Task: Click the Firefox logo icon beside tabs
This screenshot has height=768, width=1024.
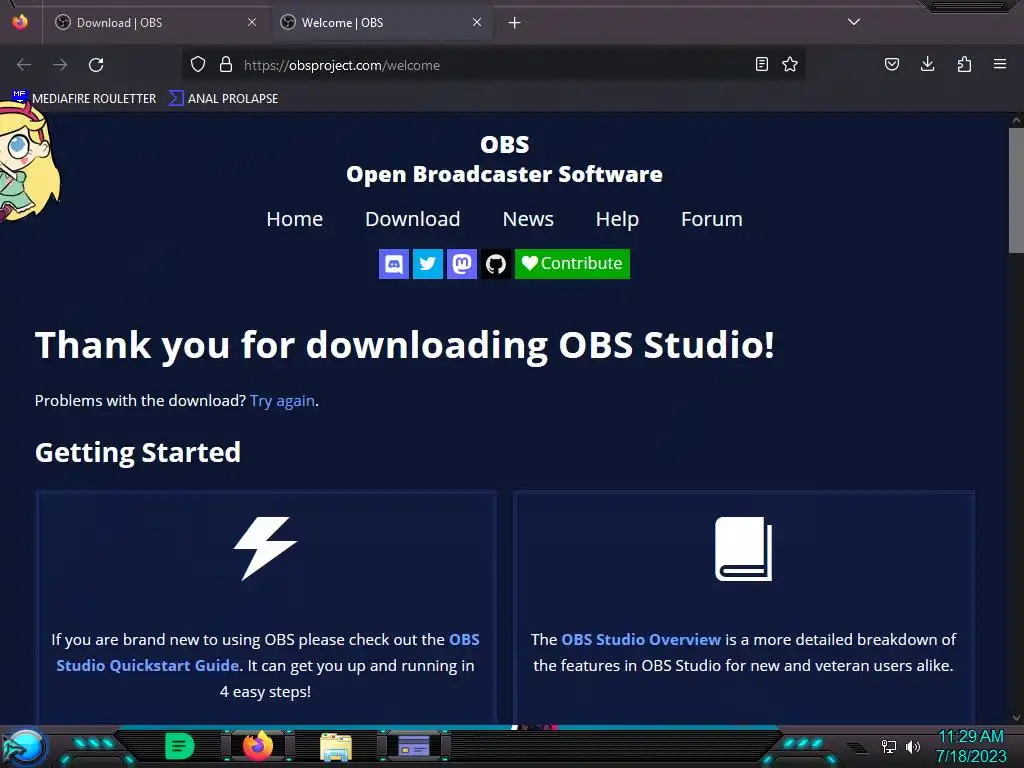Action: click(20, 22)
